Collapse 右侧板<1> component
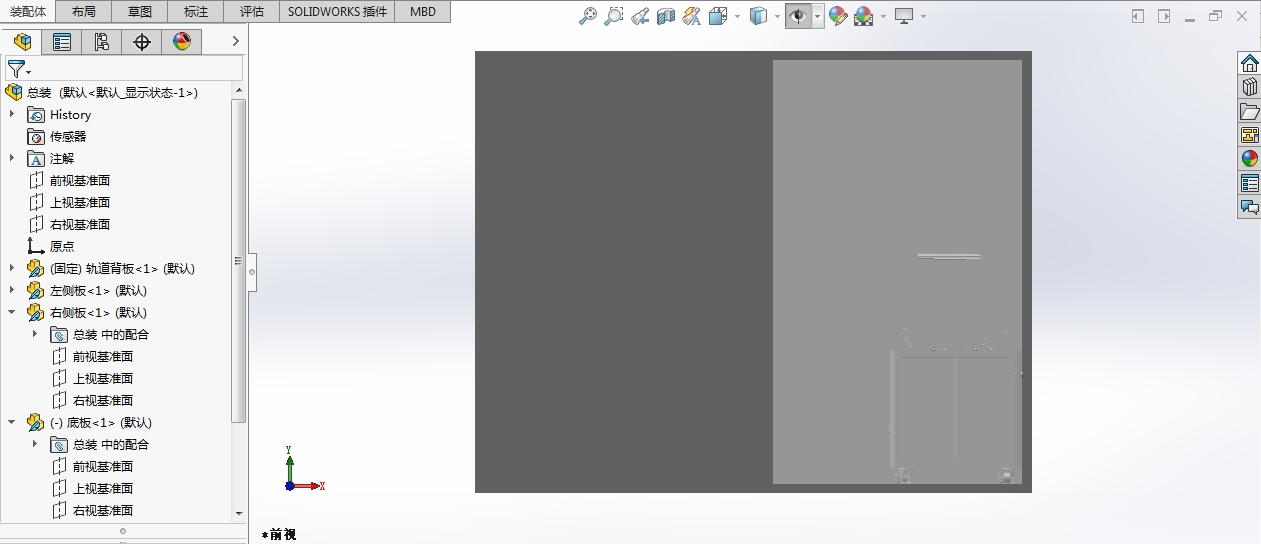The width and height of the screenshot is (1261, 544). (12, 312)
